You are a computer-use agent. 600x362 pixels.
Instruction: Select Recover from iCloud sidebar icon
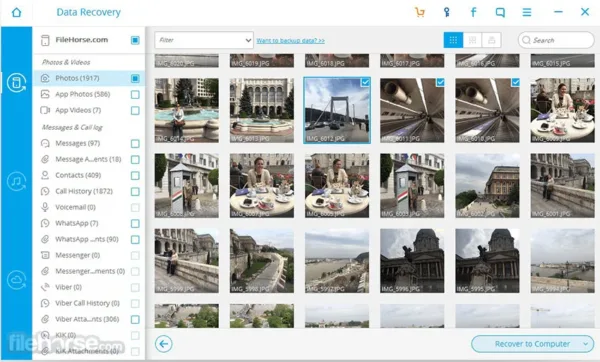[16, 280]
